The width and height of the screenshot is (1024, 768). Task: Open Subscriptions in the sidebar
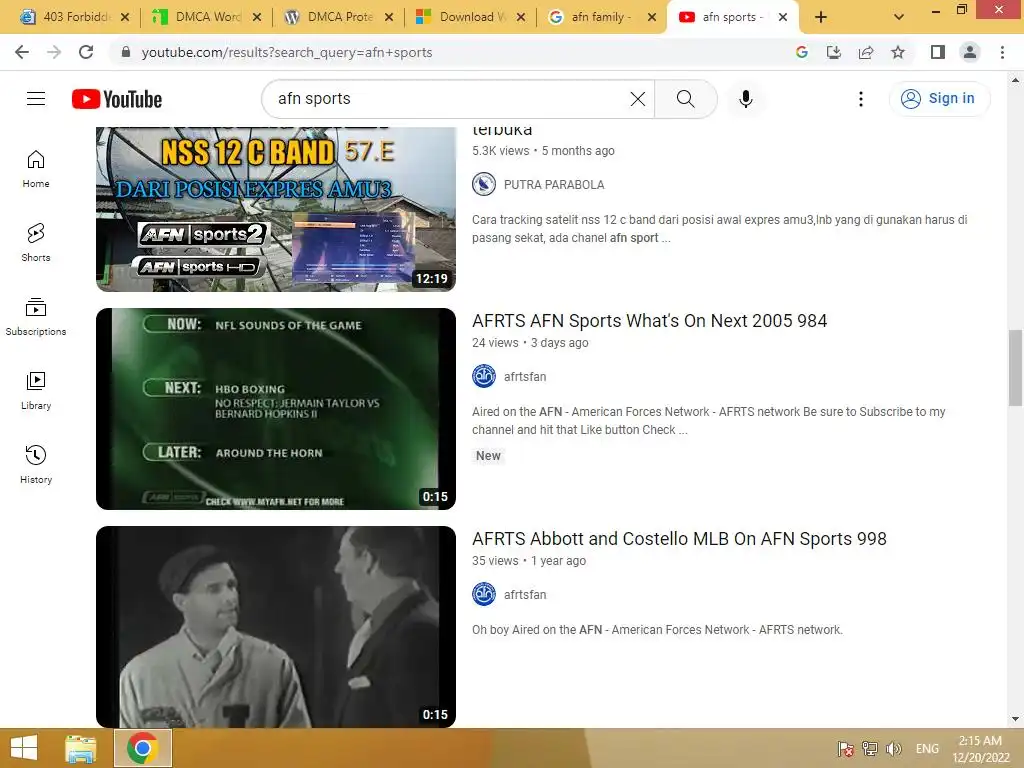point(36,317)
